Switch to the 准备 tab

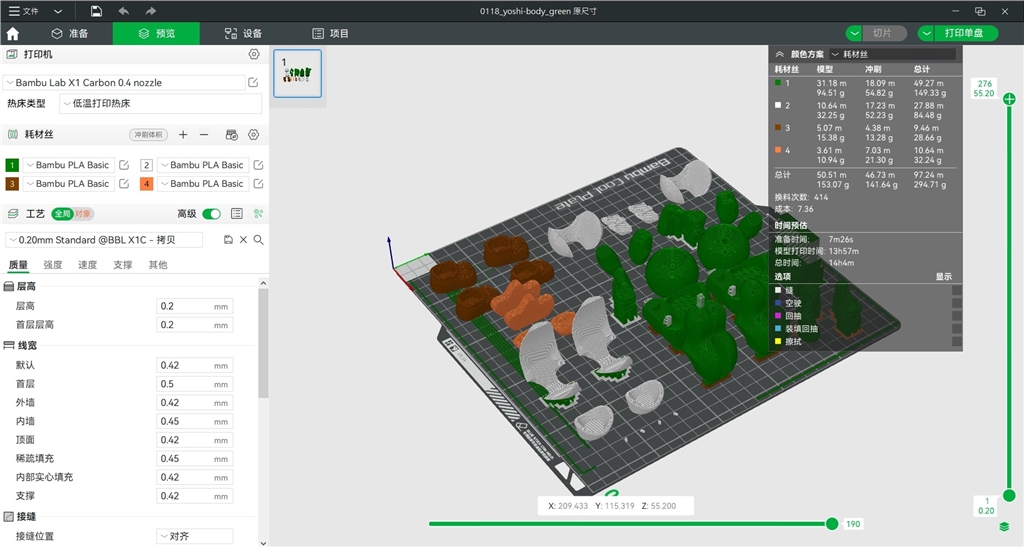(70, 33)
